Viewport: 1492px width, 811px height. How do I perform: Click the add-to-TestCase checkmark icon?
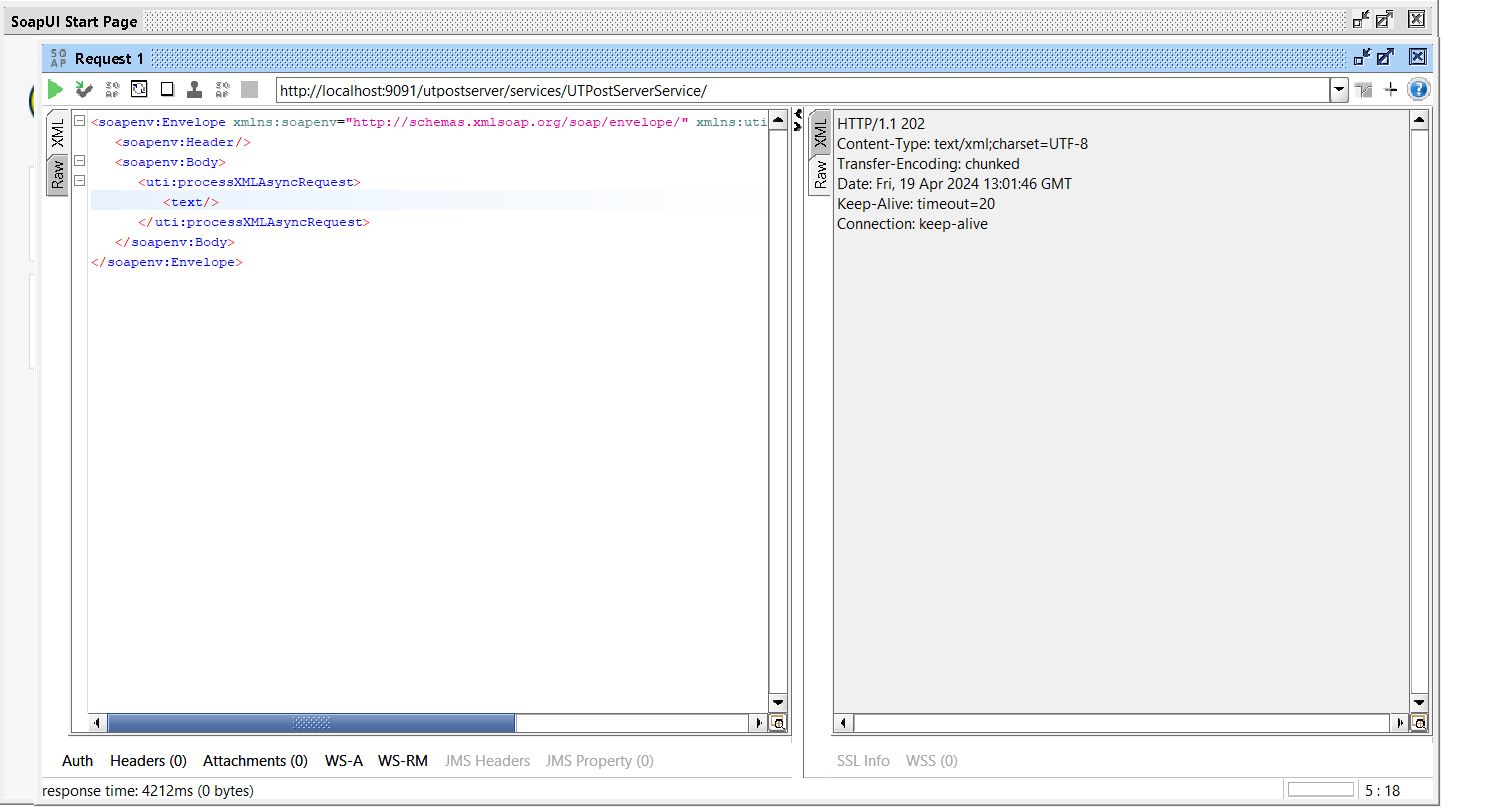click(84, 90)
